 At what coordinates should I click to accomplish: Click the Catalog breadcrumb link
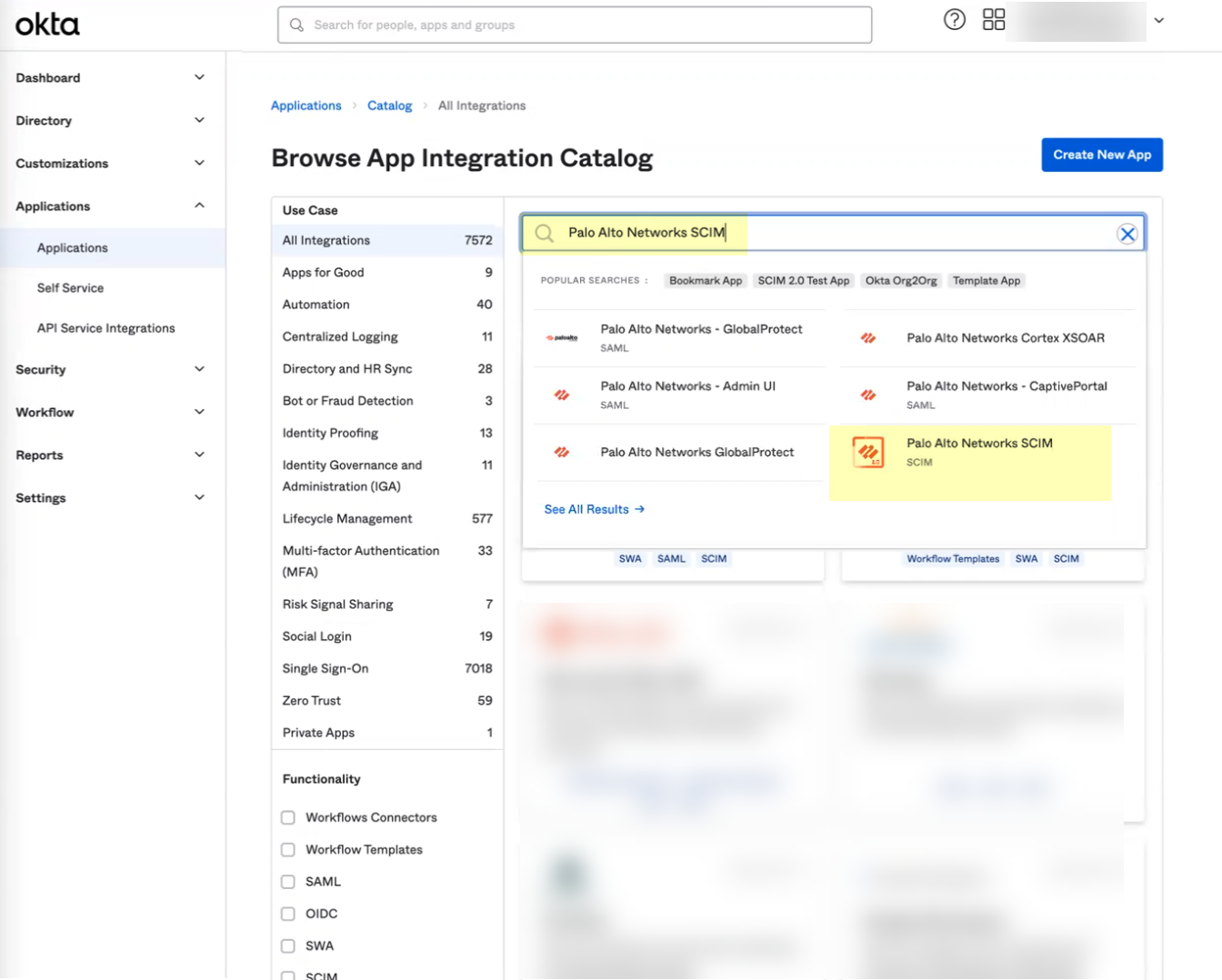coord(389,105)
